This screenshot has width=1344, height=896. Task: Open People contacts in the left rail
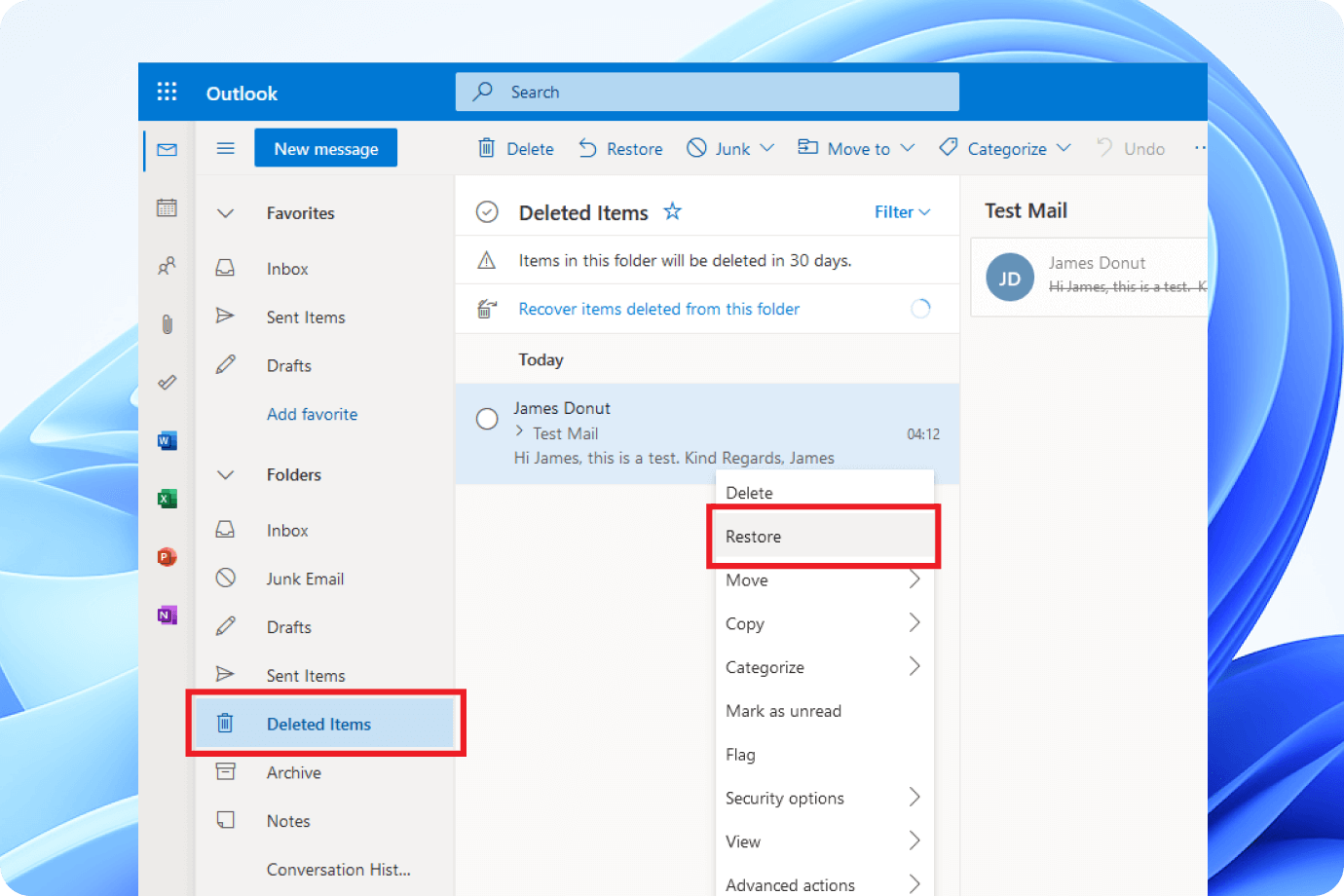click(168, 265)
